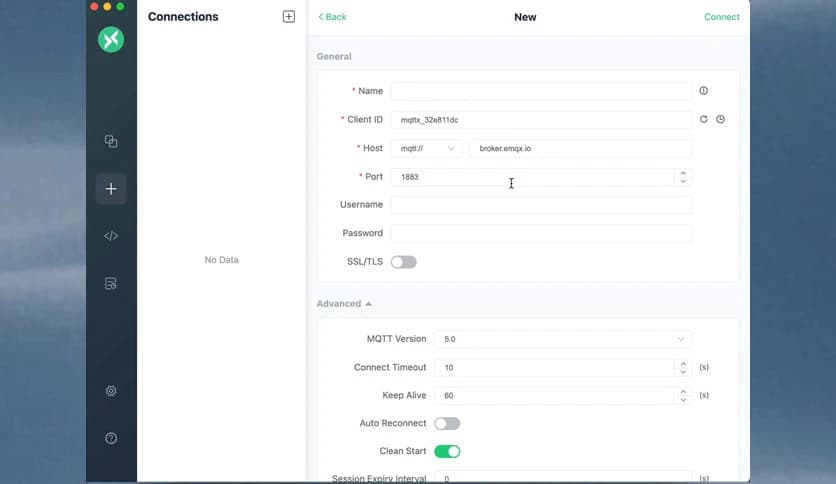
Task: Click the clock icon next to Client ID
Action: [x=720, y=120]
